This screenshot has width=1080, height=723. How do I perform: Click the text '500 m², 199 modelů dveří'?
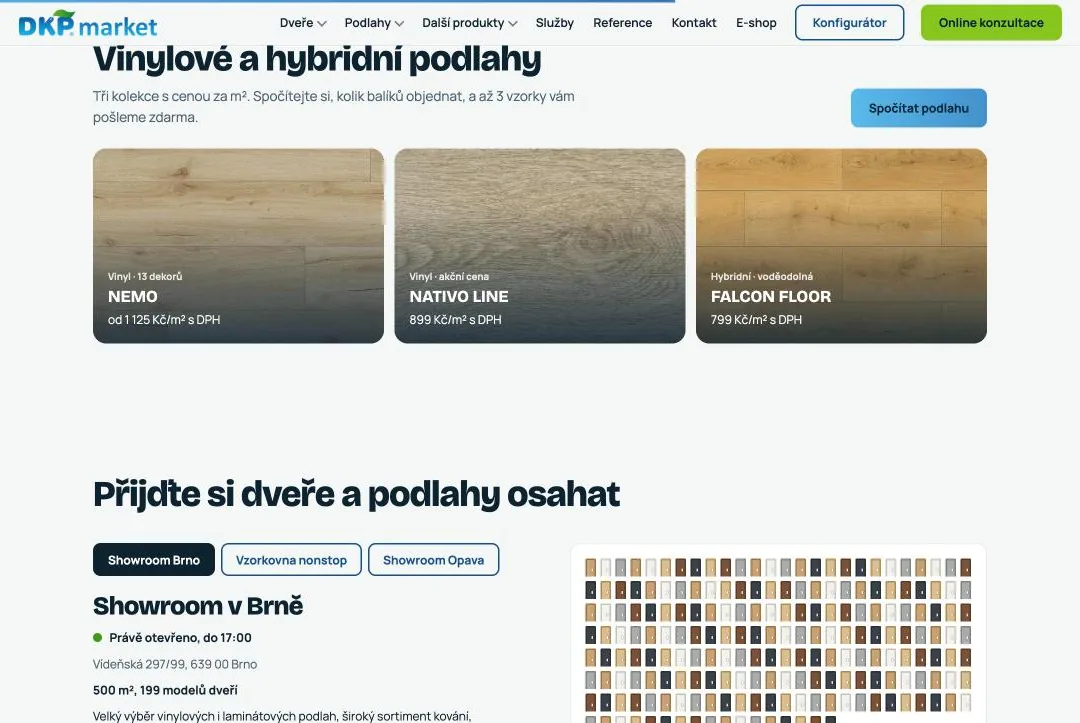[x=165, y=690]
